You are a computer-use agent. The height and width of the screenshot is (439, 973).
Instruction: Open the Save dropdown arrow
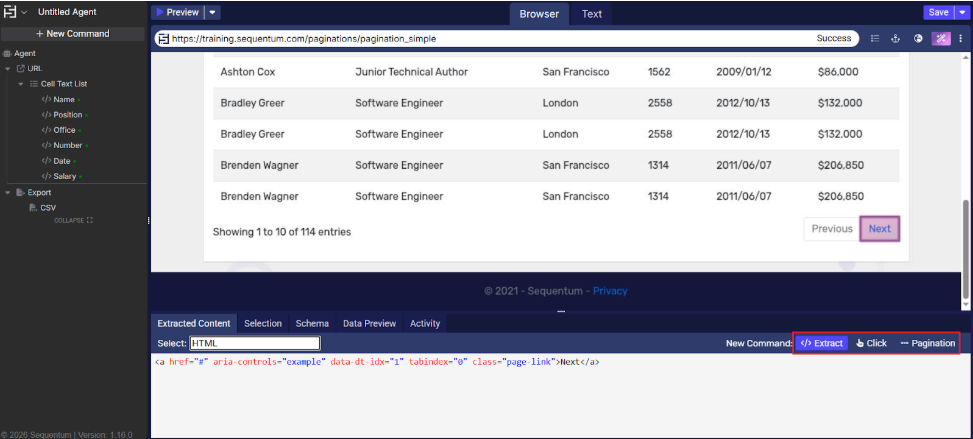pos(964,12)
